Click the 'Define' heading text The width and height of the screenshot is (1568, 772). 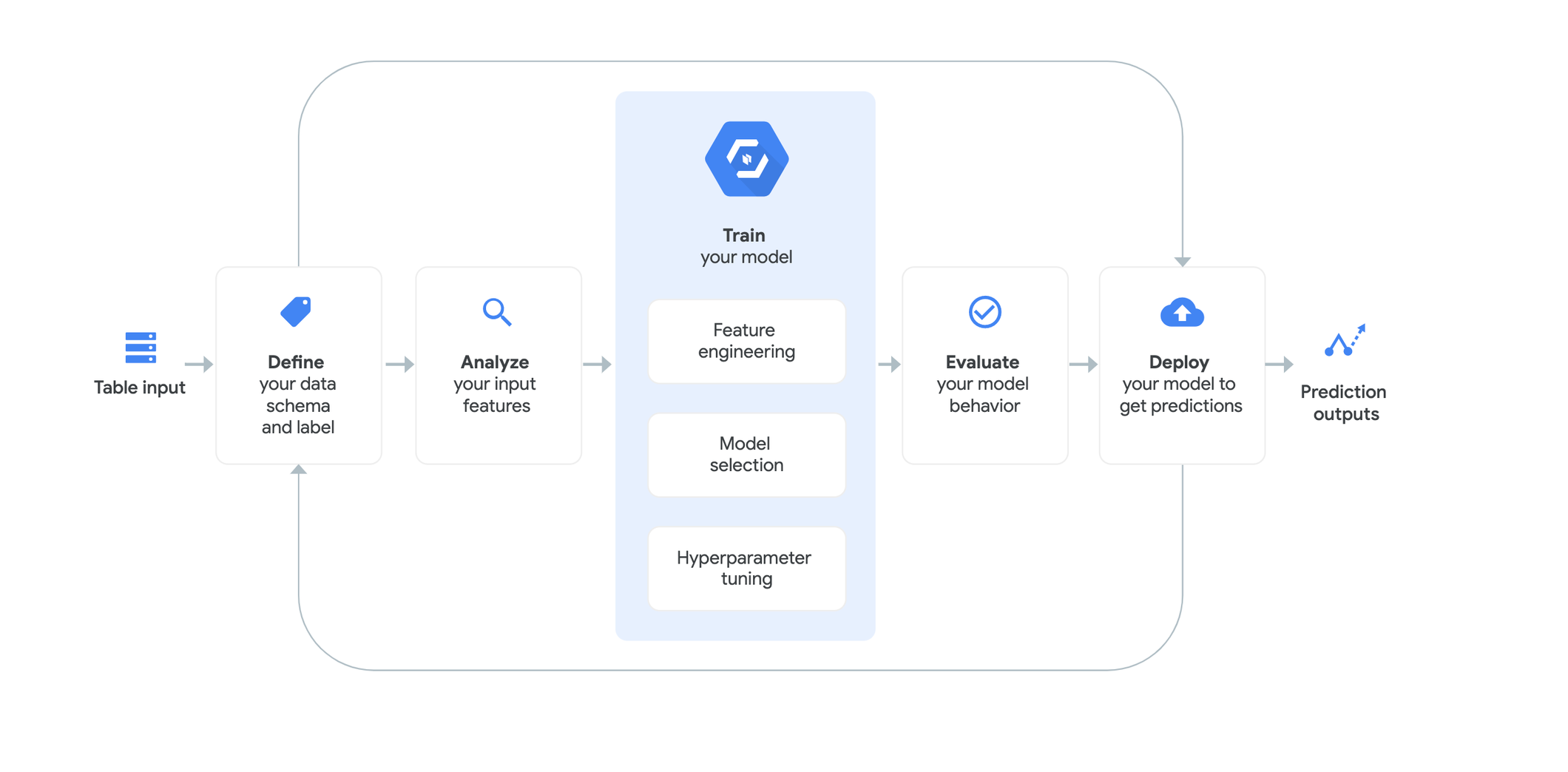pyautogui.click(x=296, y=362)
